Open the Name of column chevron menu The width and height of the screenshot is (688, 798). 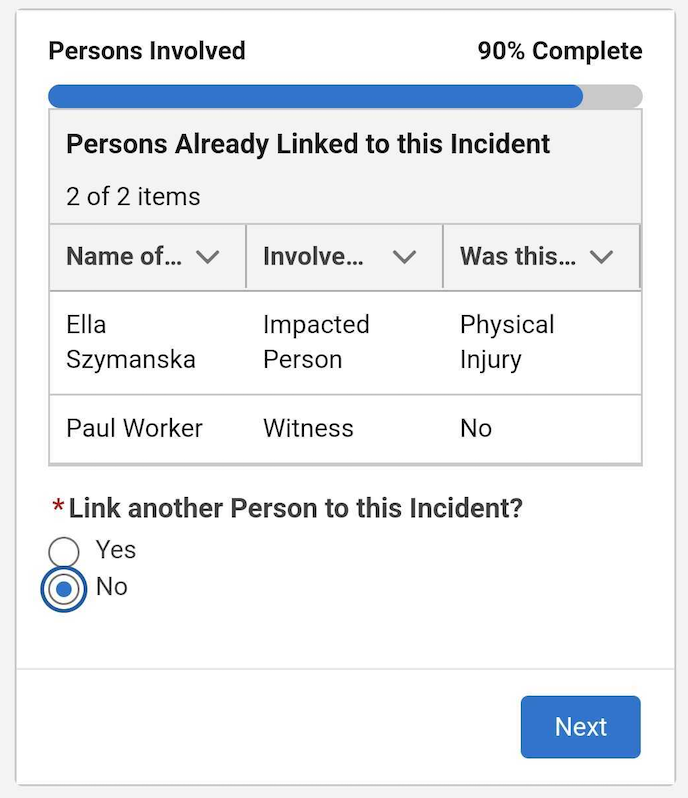coord(208,257)
